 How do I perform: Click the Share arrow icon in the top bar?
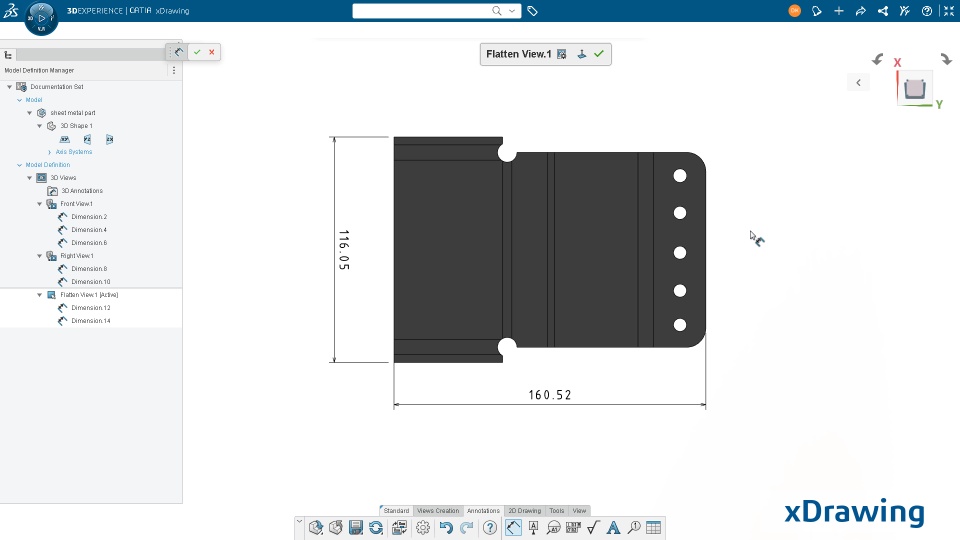(861, 11)
